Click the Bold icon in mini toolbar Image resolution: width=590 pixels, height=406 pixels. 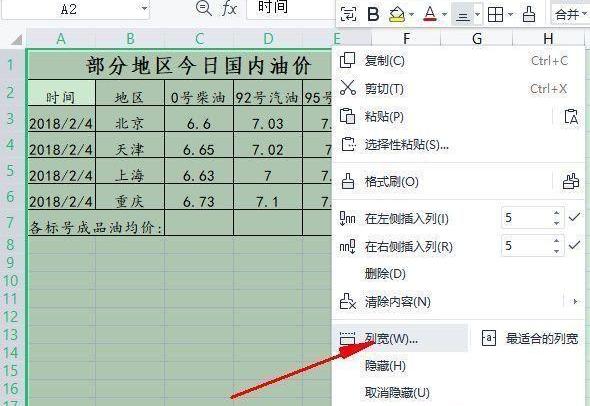point(373,14)
